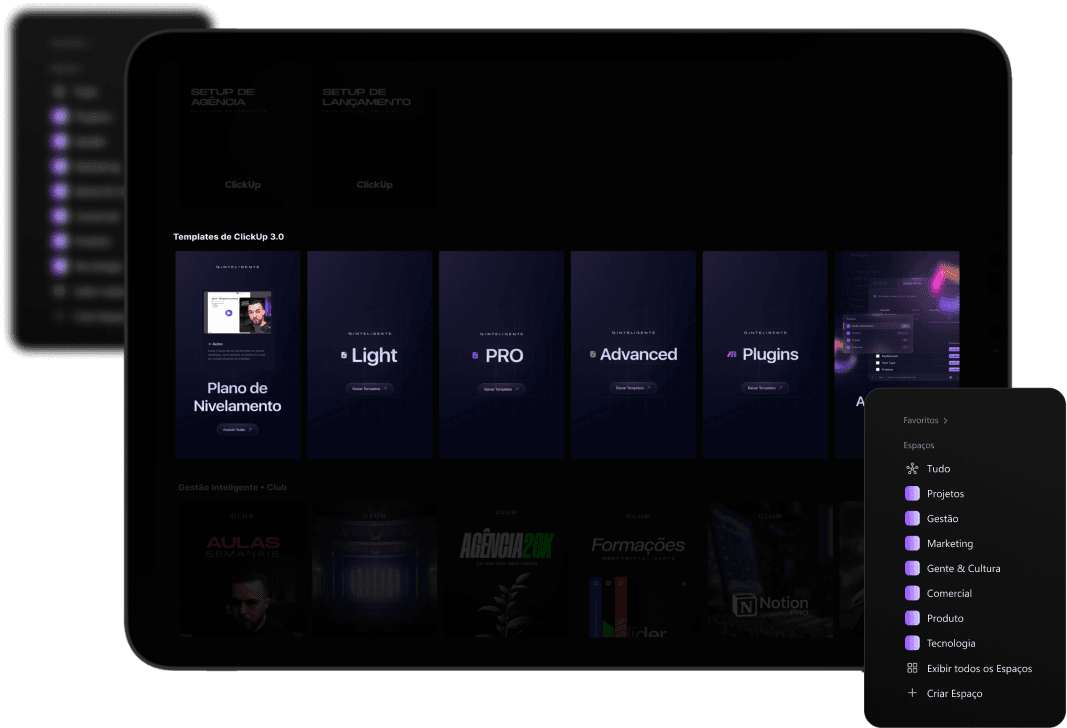Click the Espaços section label
The image size is (1067, 728).
[x=919, y=445]
